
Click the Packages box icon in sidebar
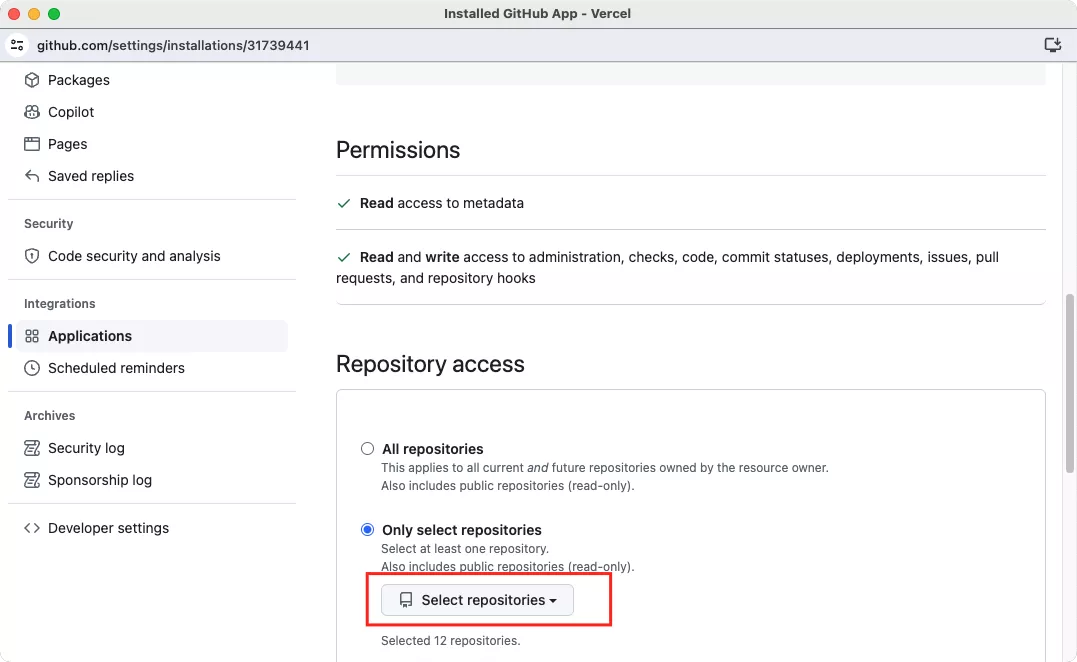pos(32,80)
